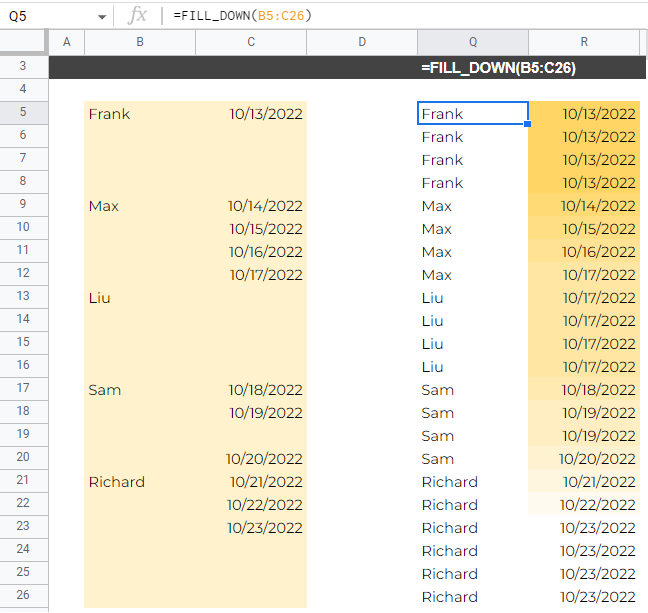Select cell C18 with 10/19/2022
This screenshot has height=613, width=648.
251,412
